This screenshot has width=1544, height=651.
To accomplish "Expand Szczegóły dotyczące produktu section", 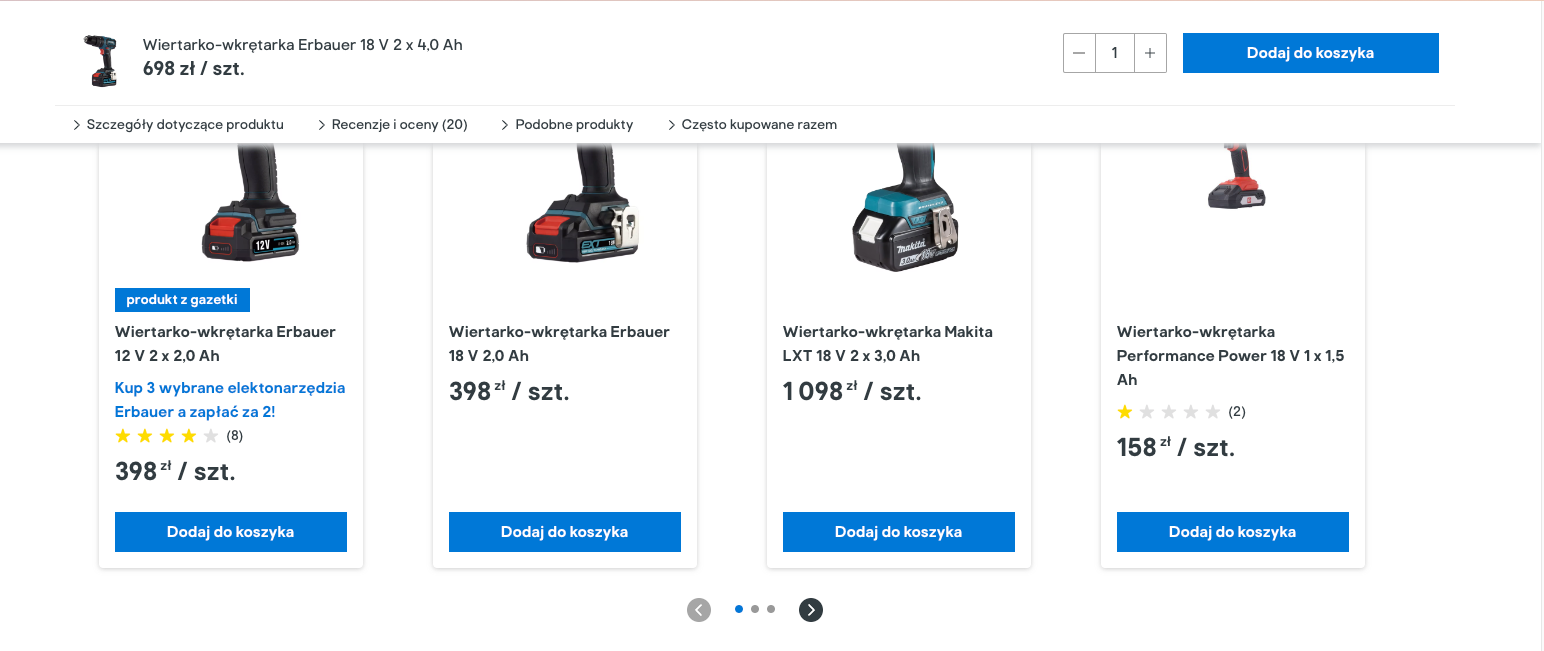I will tap(178, 125).
